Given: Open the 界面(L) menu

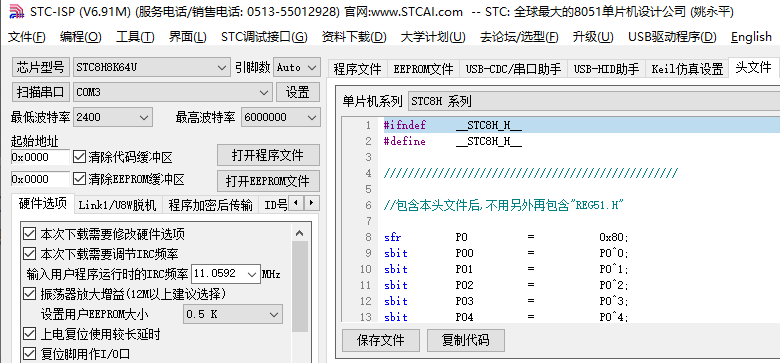Looking at the screenshot, I should (188, 37).
